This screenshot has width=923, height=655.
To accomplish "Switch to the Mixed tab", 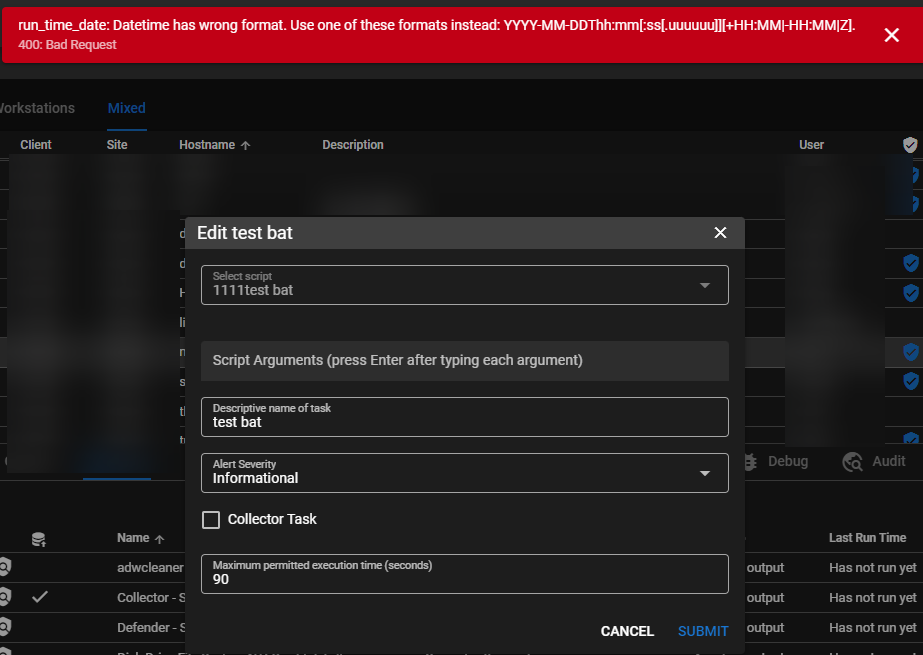I will click(x=126, y=108).
